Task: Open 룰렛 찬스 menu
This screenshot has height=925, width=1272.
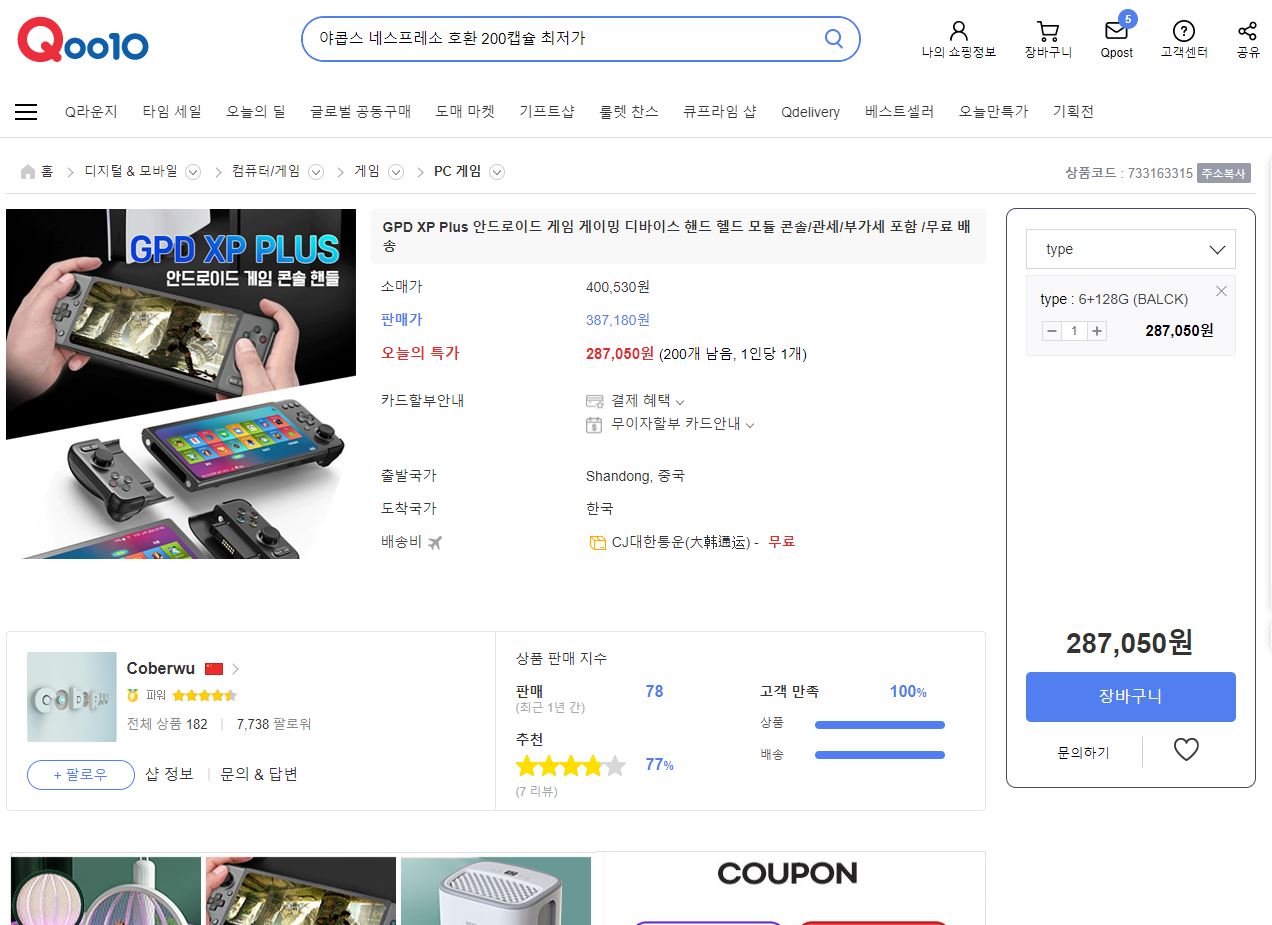Action: tap(629, 112)
